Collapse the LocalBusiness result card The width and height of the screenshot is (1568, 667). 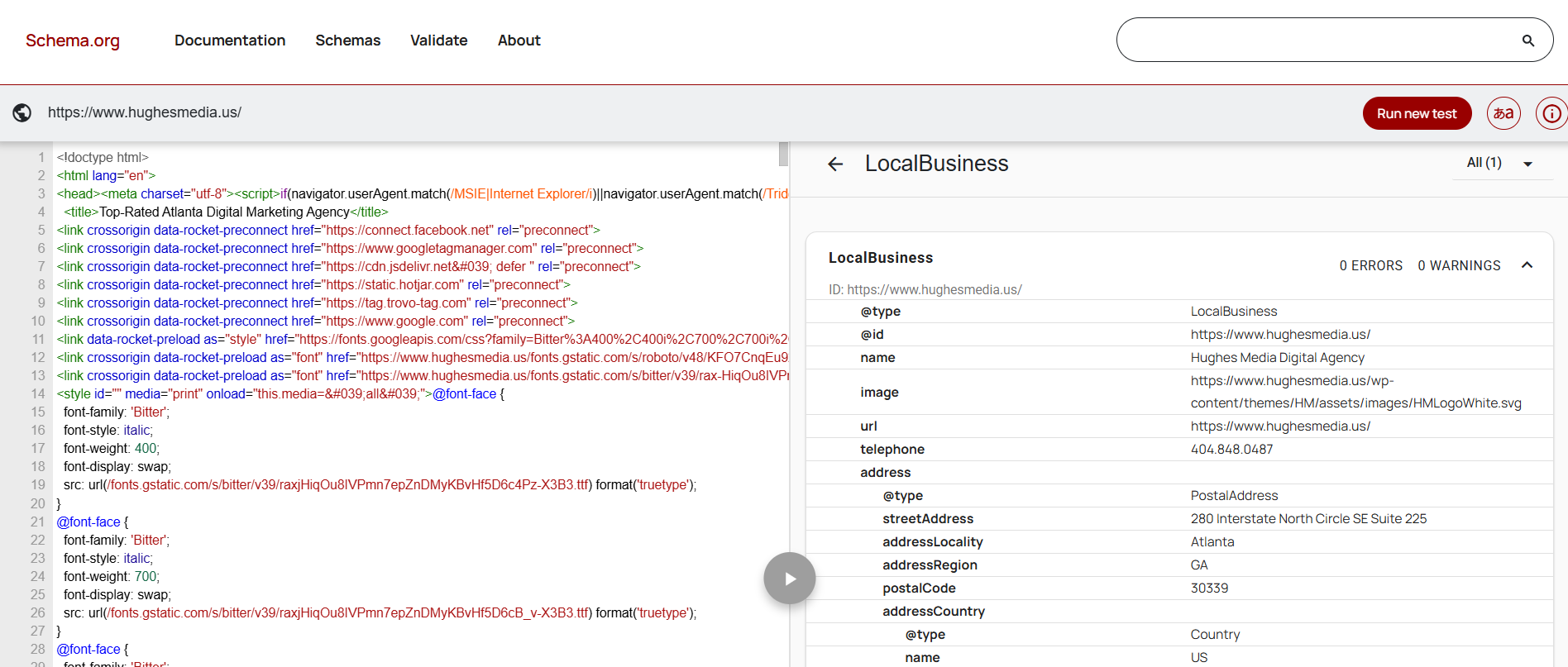pyautogui.click(x=1527, y=265)
